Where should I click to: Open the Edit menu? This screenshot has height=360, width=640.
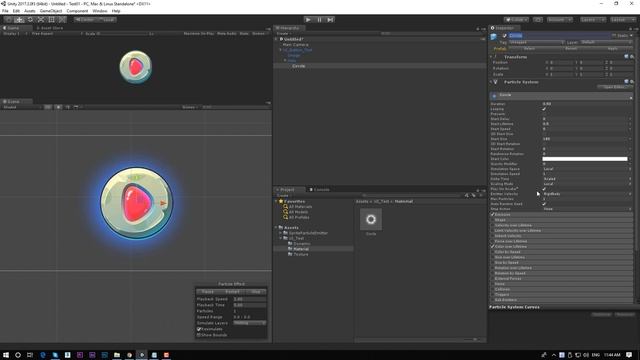coord(16,11)
